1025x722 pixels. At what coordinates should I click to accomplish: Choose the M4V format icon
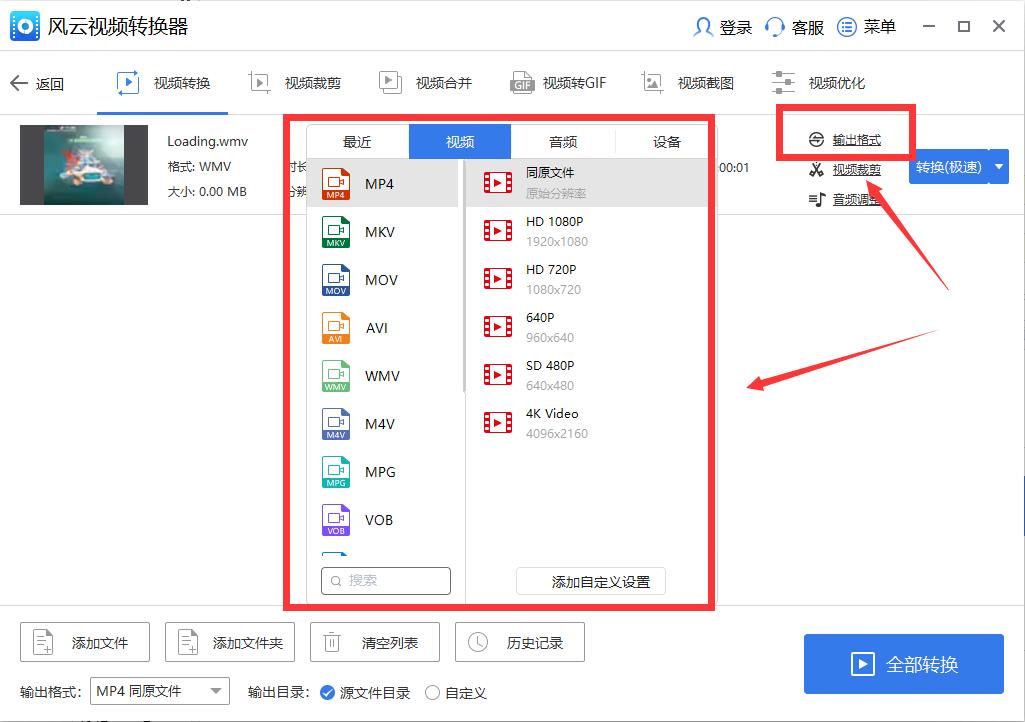[336, 424]
